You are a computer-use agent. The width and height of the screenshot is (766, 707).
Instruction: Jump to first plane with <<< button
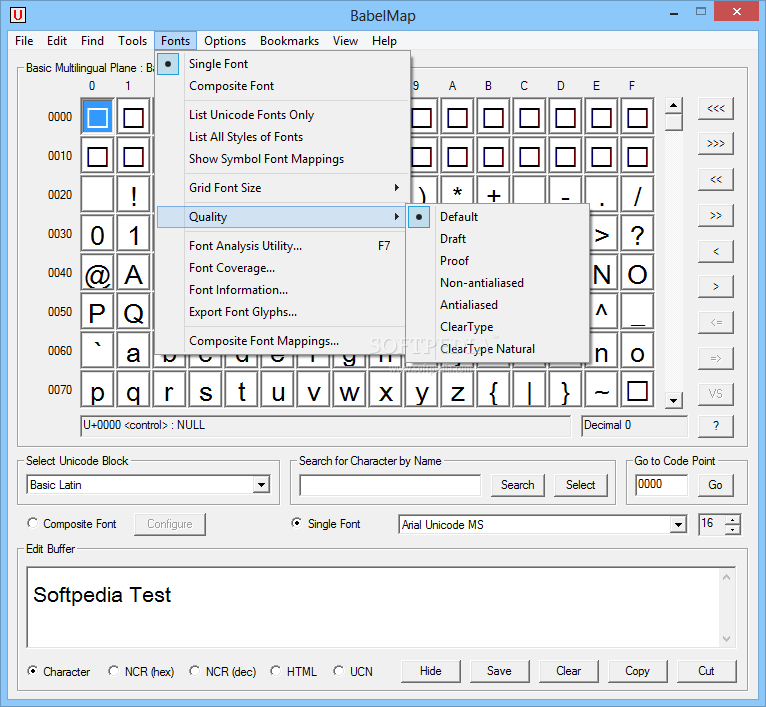(716, 108)
